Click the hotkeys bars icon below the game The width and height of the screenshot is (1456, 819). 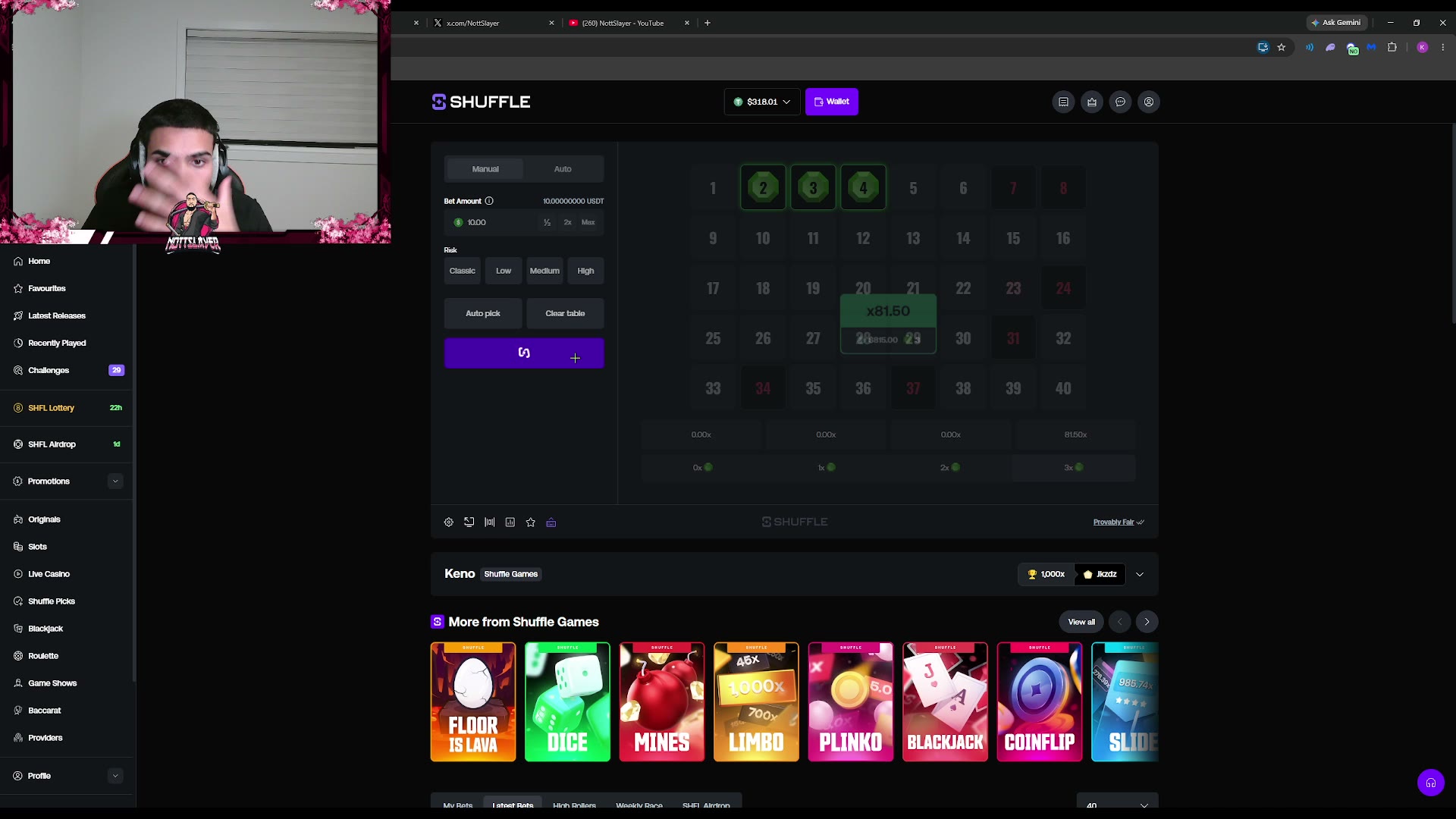490,522
